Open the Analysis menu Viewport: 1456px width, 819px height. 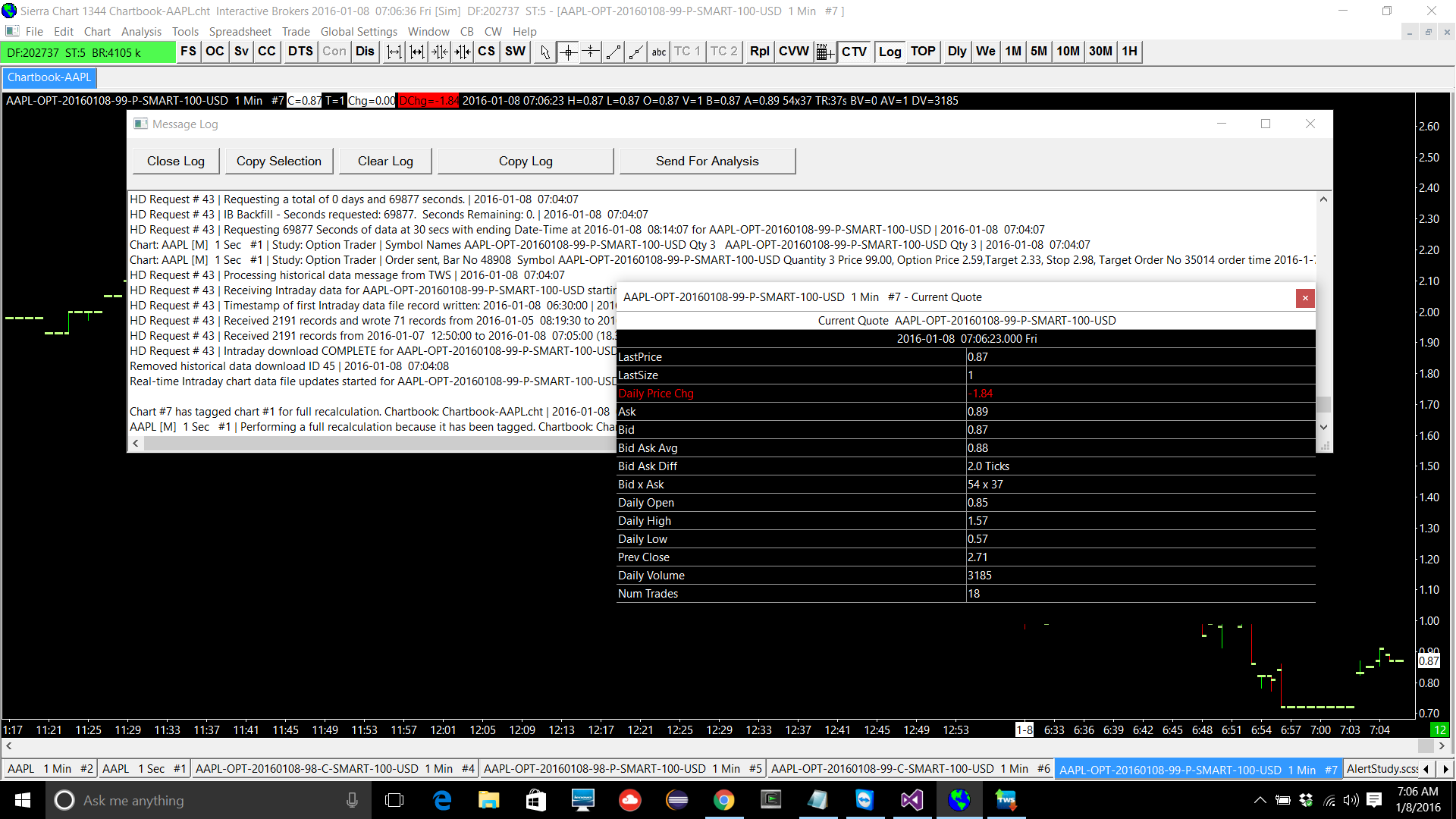pyautogui.click(x=141, y=32)
